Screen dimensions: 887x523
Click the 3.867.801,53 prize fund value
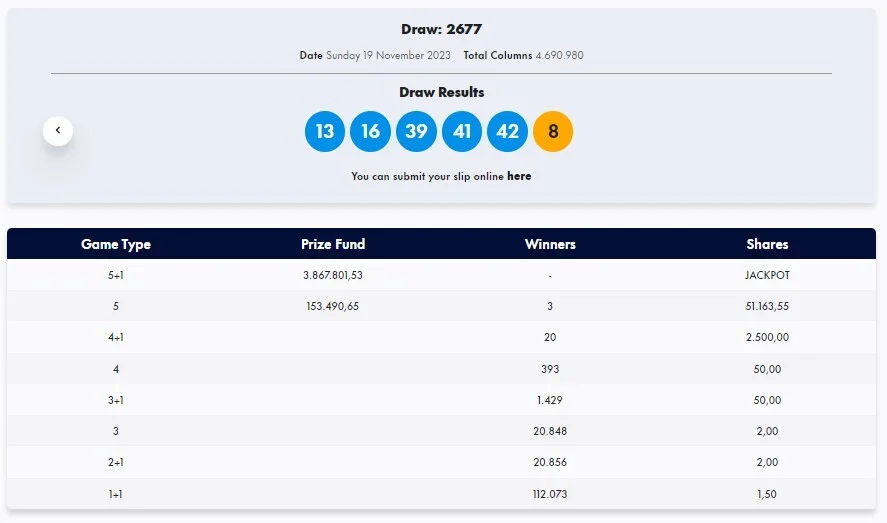click(333, 275)
